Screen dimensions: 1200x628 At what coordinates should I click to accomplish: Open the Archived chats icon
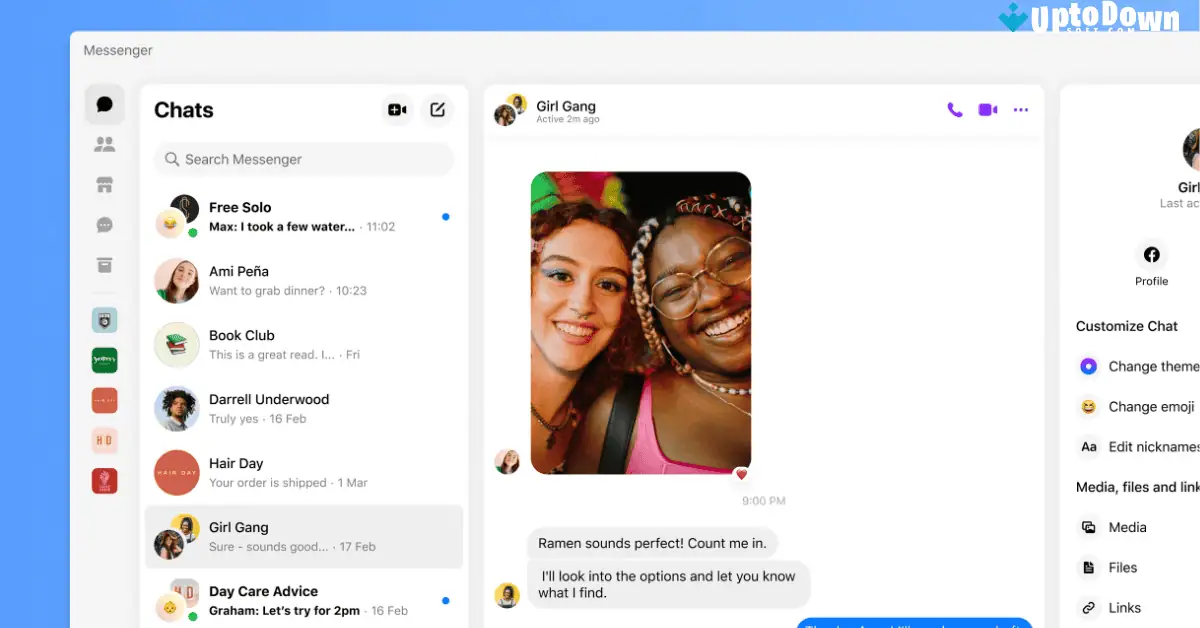(104, 264)
